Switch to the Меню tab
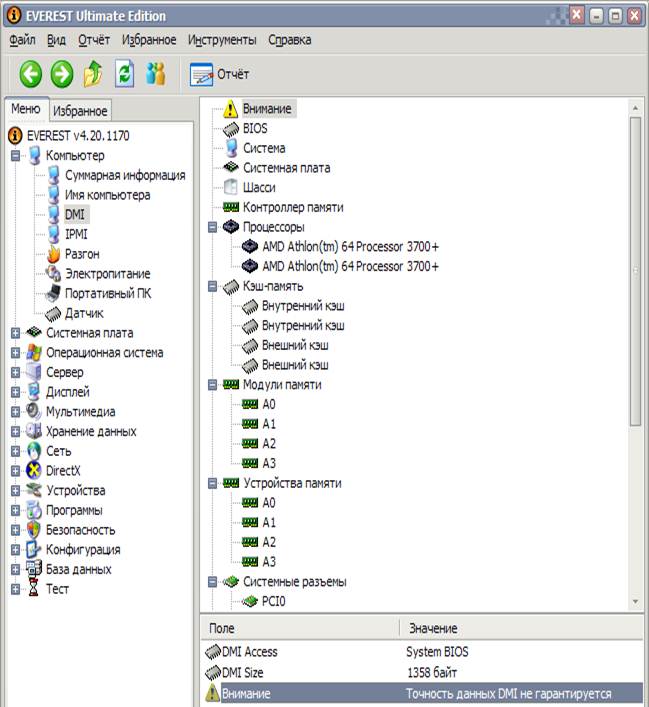649x707 pixels. [x=26, y=109]
